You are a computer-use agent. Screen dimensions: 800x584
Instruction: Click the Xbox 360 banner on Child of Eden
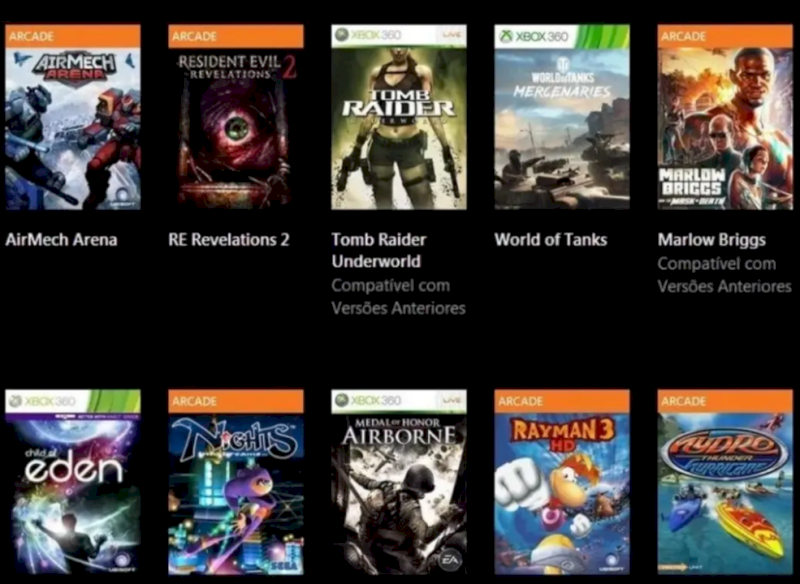click(73, 401)
